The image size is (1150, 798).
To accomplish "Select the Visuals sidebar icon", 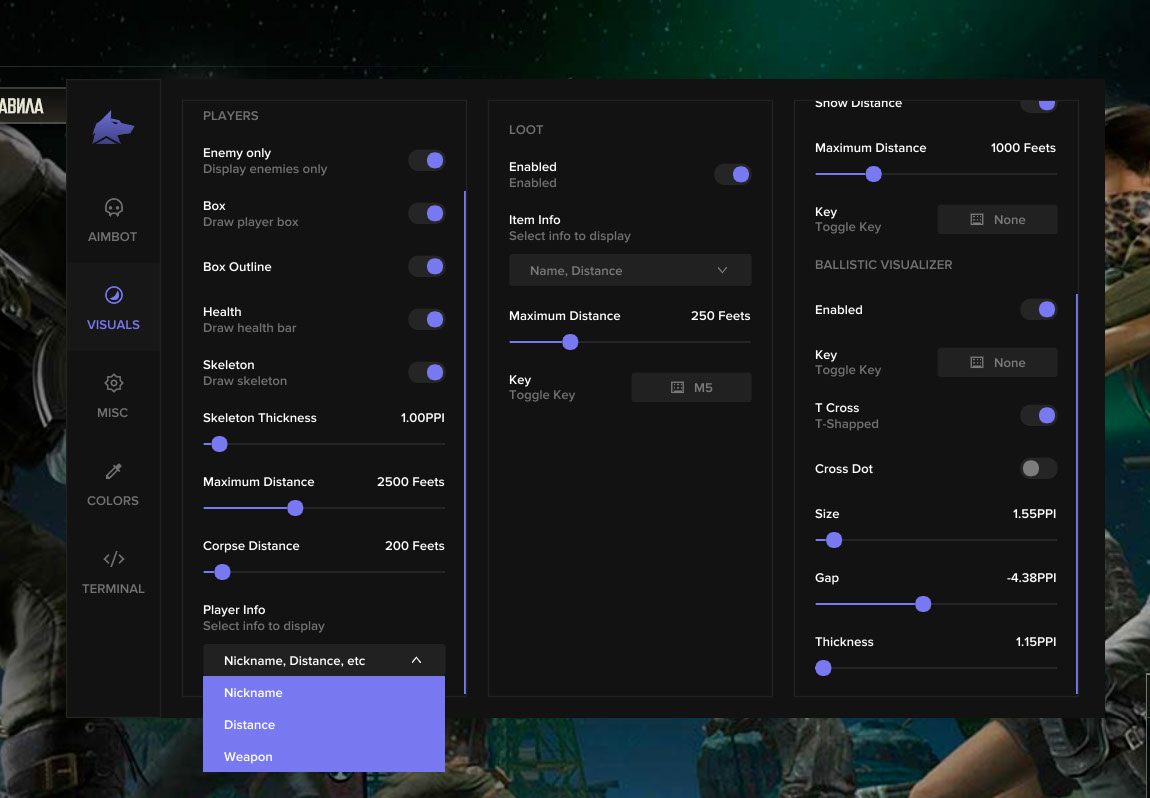I will [113, 295].
